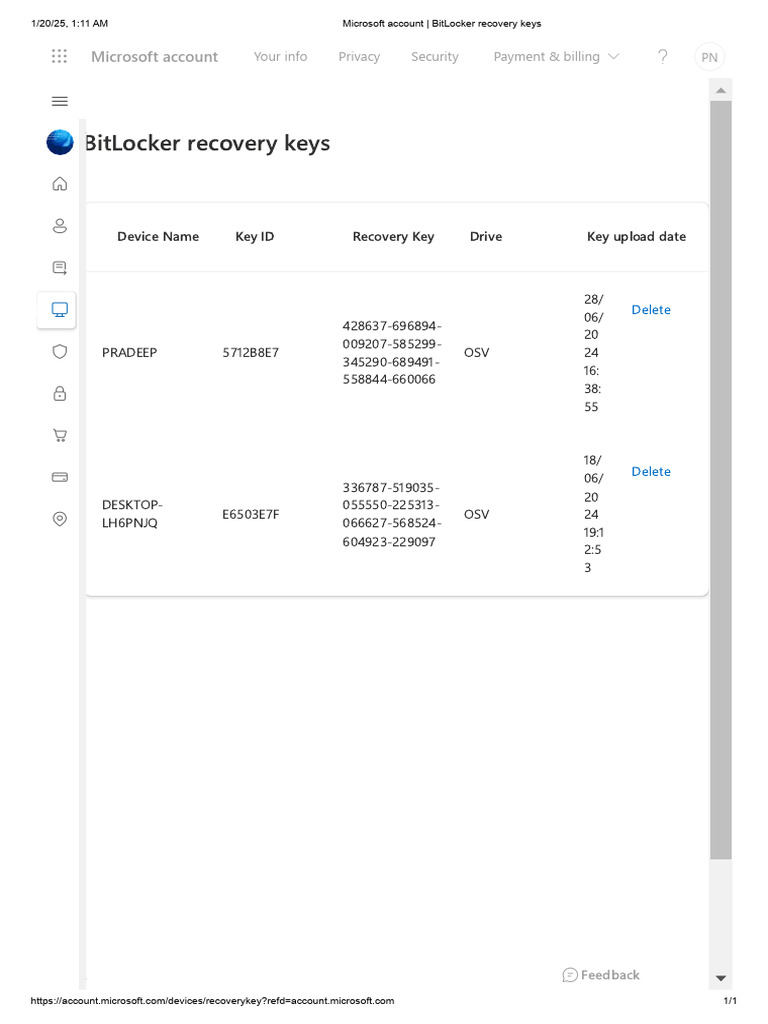The image size is (768, 1024).
Task: Open the Security tab in header
Action: [x=435, y=57]
